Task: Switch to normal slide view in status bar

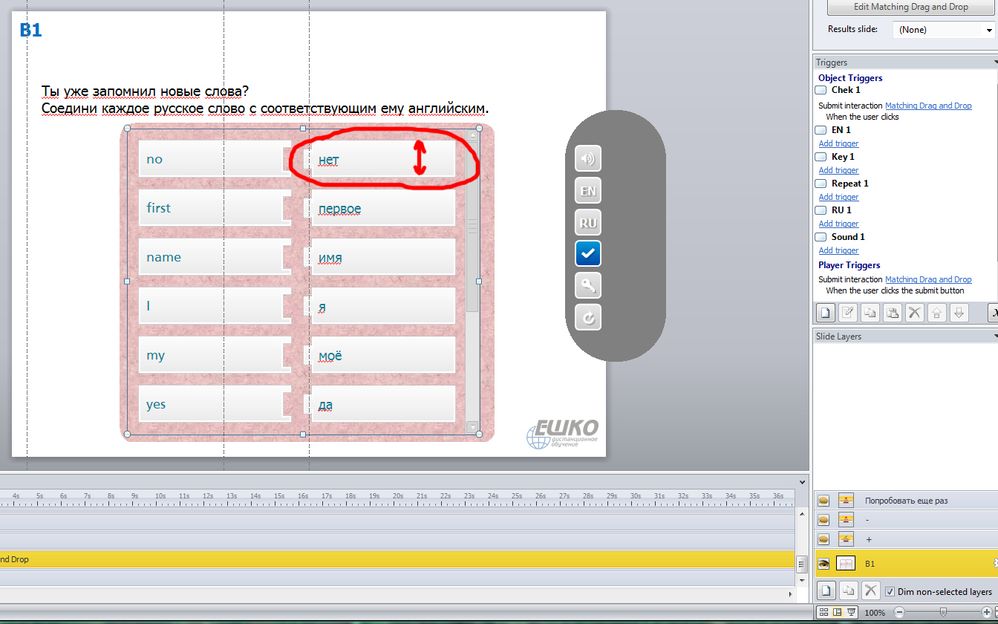Action: click(x=837, y=612)
